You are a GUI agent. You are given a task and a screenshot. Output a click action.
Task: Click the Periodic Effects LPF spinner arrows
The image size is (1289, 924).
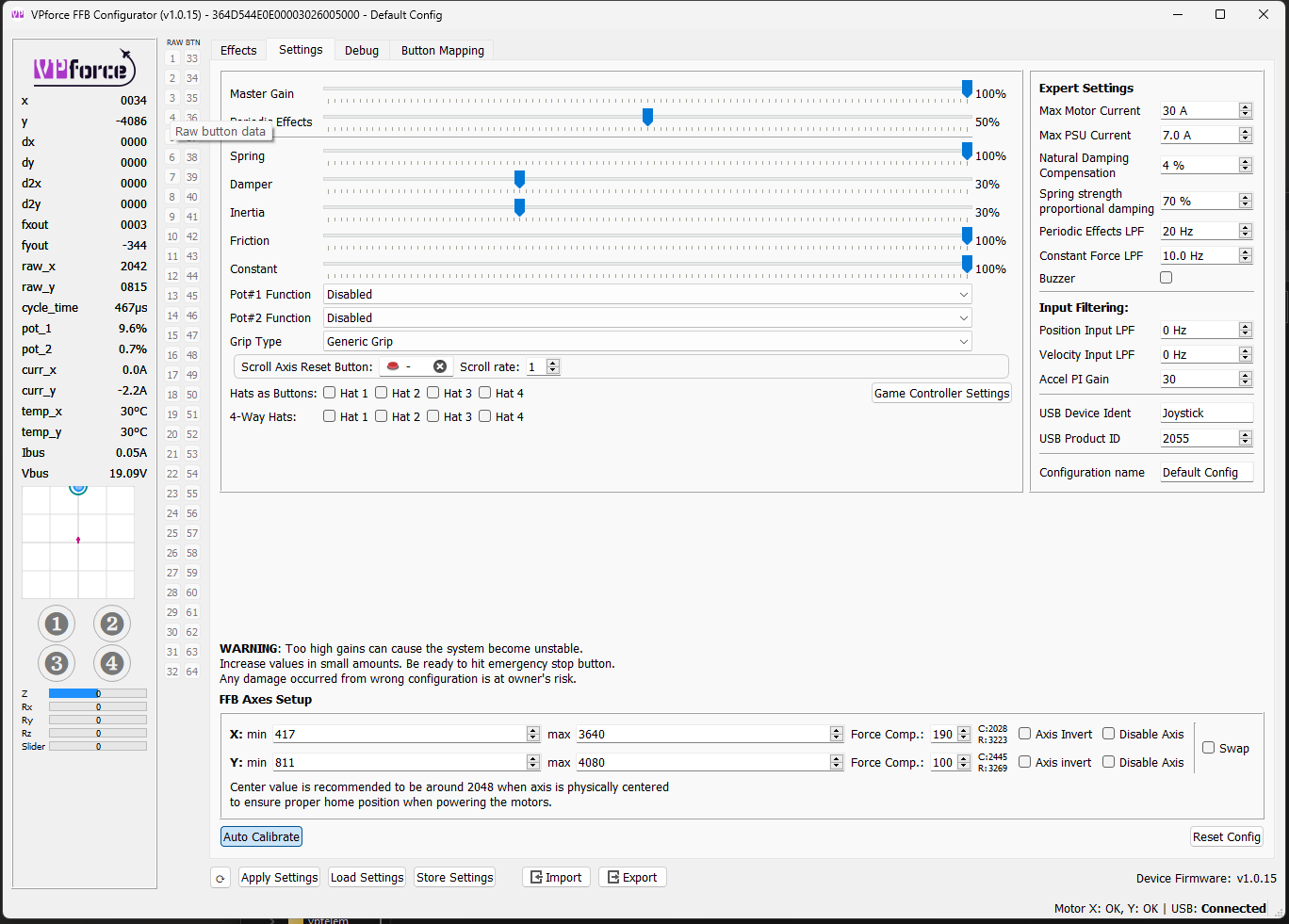[1246, 231]
